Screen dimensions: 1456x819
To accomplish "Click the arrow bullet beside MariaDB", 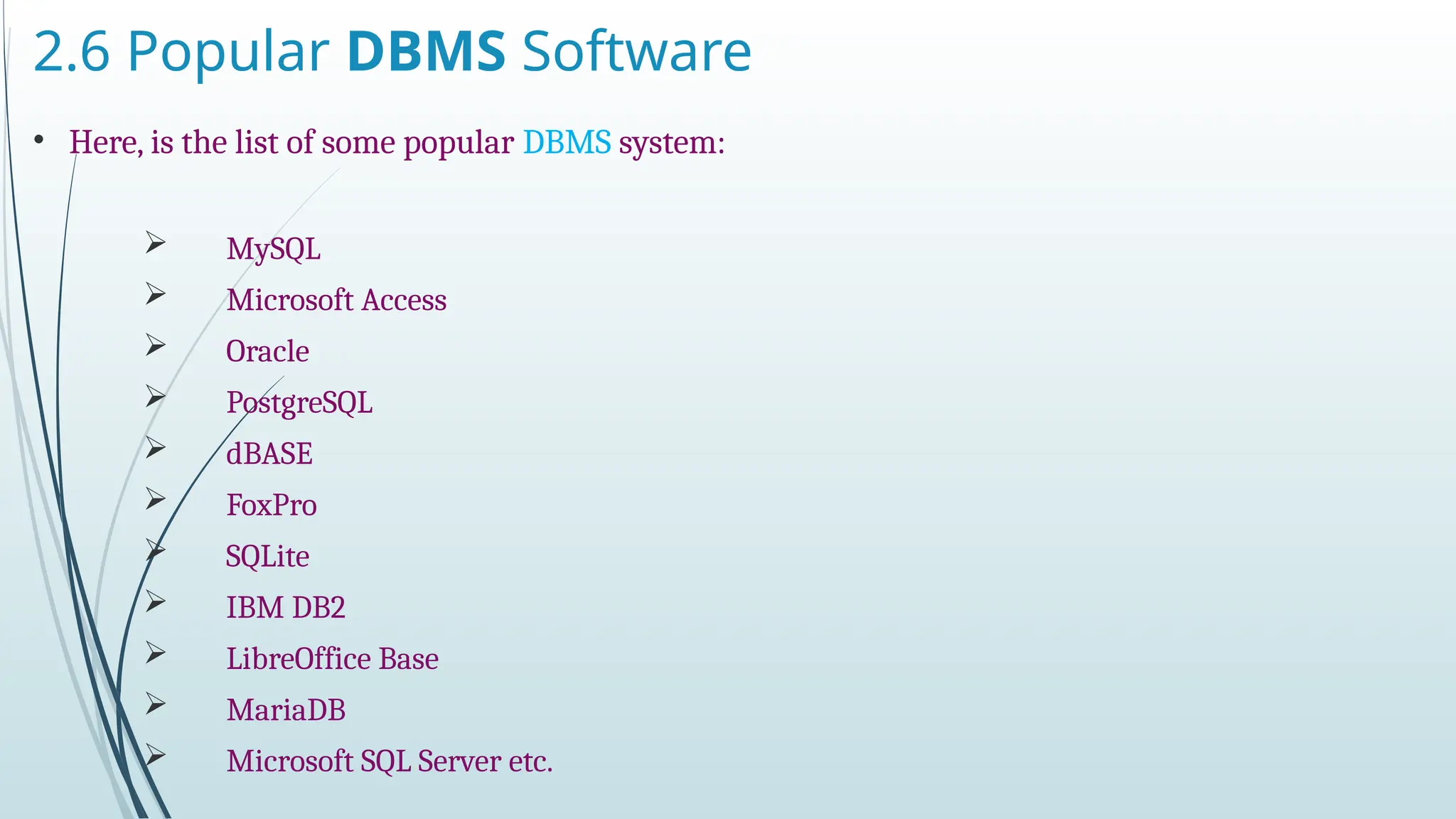I will pyautogui.click(x=156, y=705).
